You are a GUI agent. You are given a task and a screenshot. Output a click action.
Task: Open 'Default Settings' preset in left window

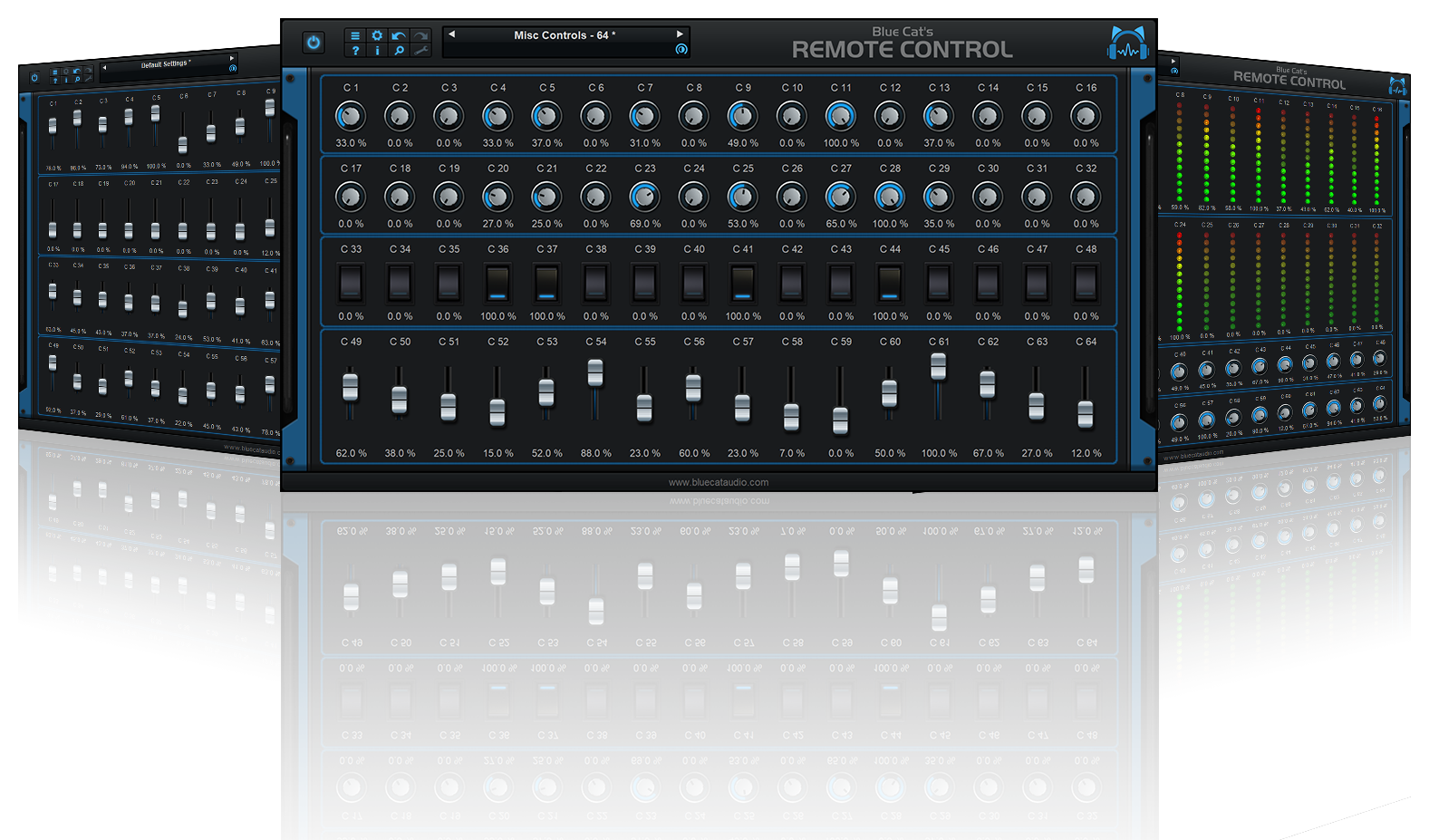(x=167, y=64)
